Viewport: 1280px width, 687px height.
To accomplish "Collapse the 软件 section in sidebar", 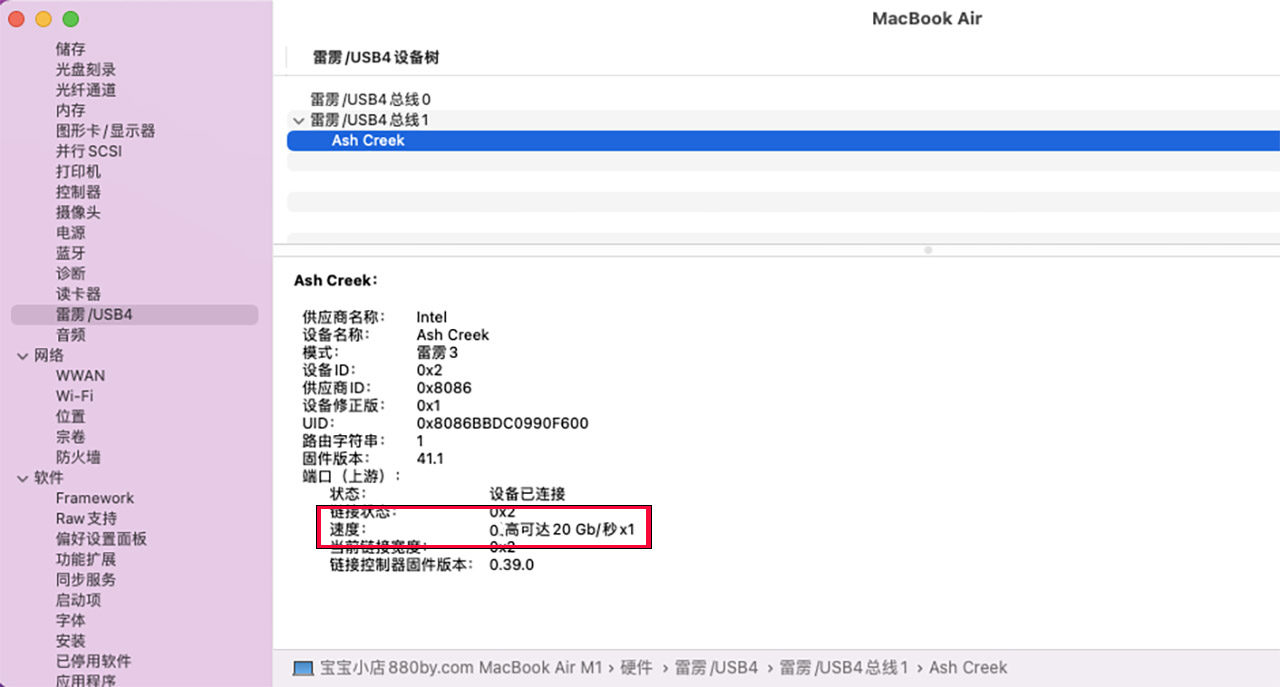I will point(22,478).
